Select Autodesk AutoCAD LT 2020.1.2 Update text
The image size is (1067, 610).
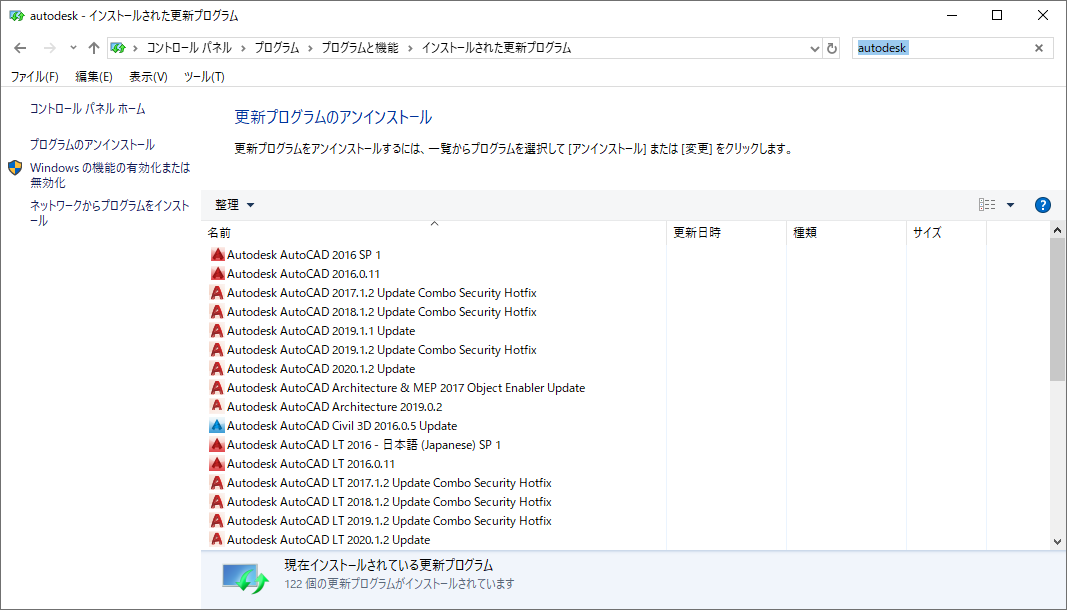point(329,540)
